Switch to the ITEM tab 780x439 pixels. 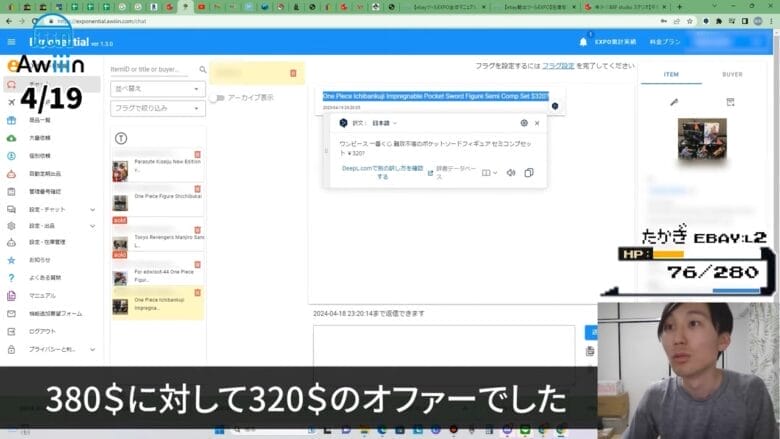click(671, 75)
